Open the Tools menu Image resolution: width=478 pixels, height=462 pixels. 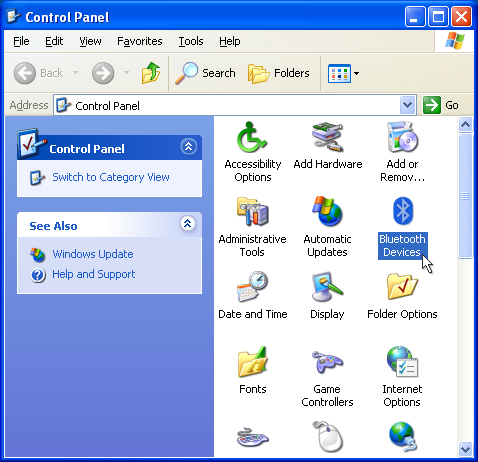pos(191,41)
